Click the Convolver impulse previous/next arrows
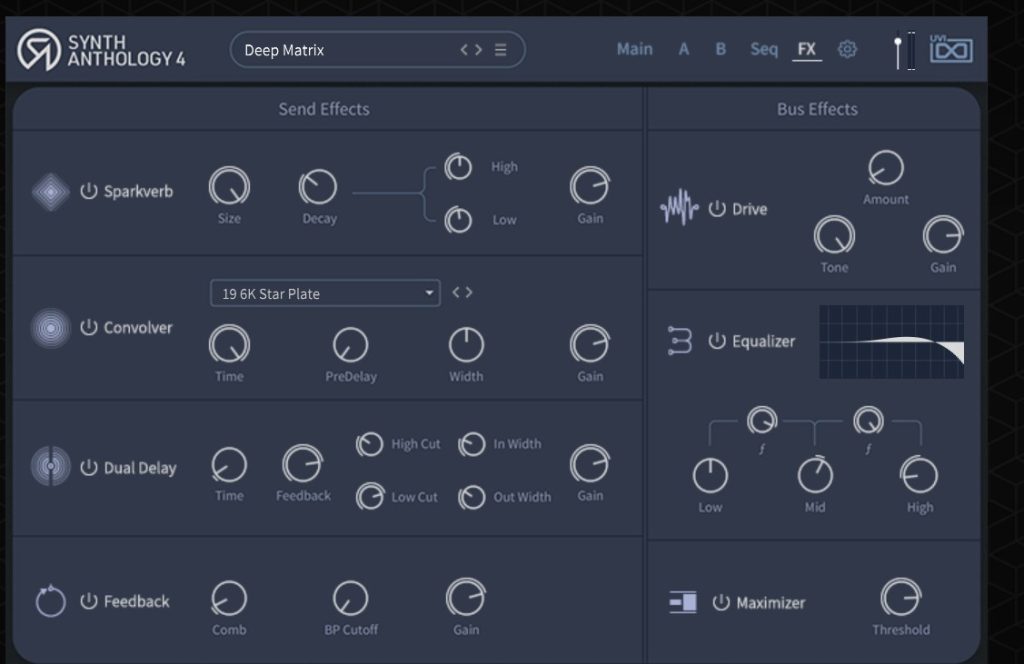1024x664 pixels. pos(462,293)
